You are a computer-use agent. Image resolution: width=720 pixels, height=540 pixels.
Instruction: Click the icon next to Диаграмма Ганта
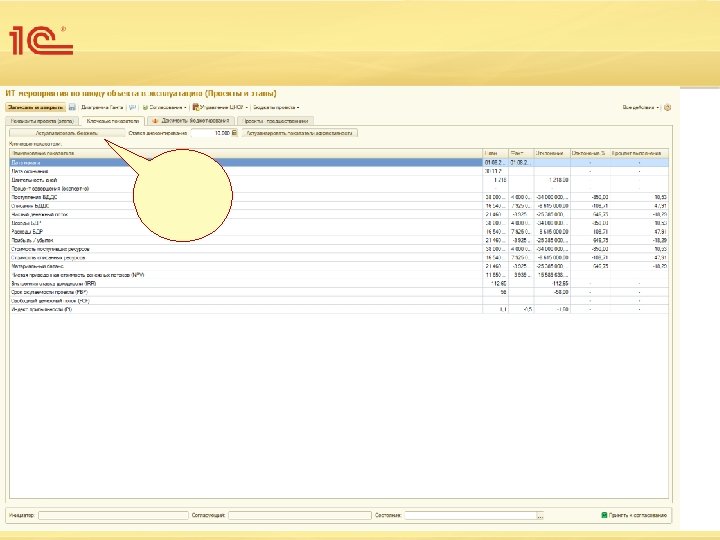pos(132,106)
